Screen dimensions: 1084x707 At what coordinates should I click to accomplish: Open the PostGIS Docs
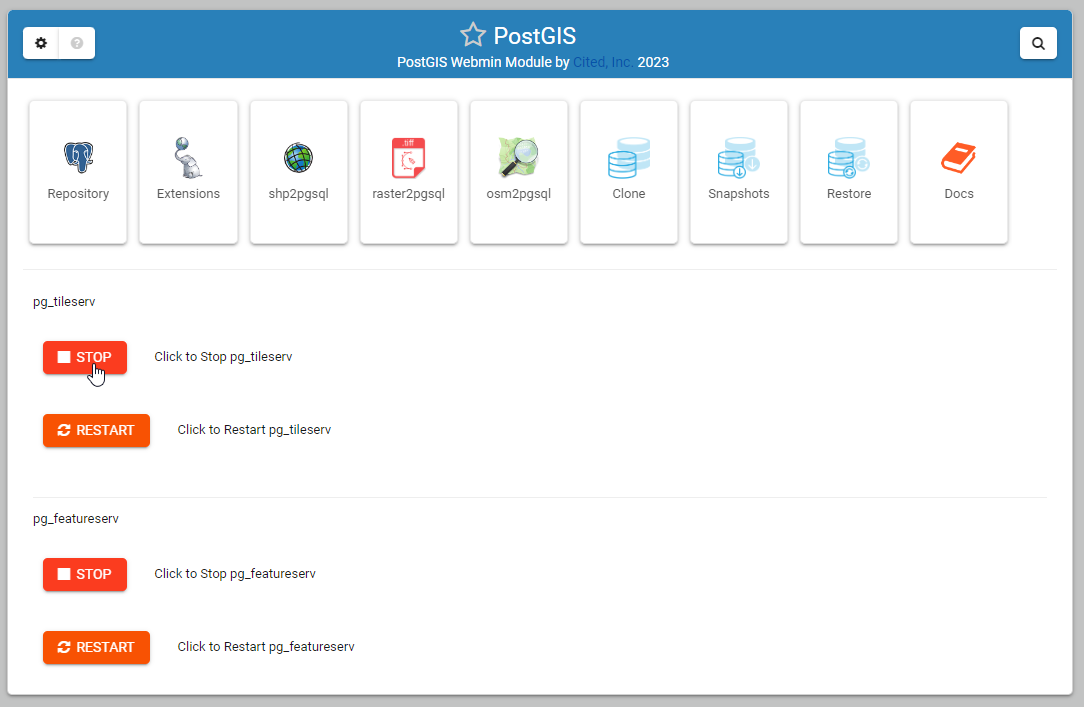pyautogui.click(x=958, y=170)
